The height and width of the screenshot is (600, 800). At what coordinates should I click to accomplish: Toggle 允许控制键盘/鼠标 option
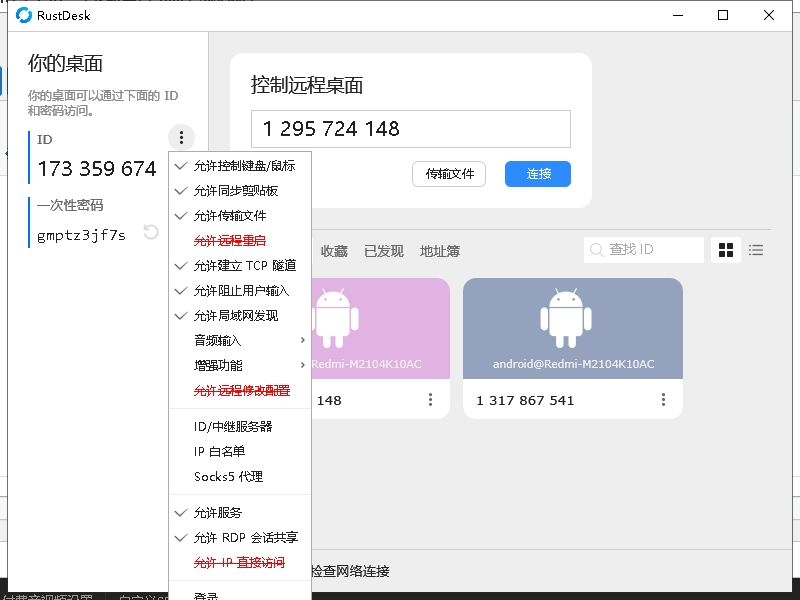click(240, 166)
